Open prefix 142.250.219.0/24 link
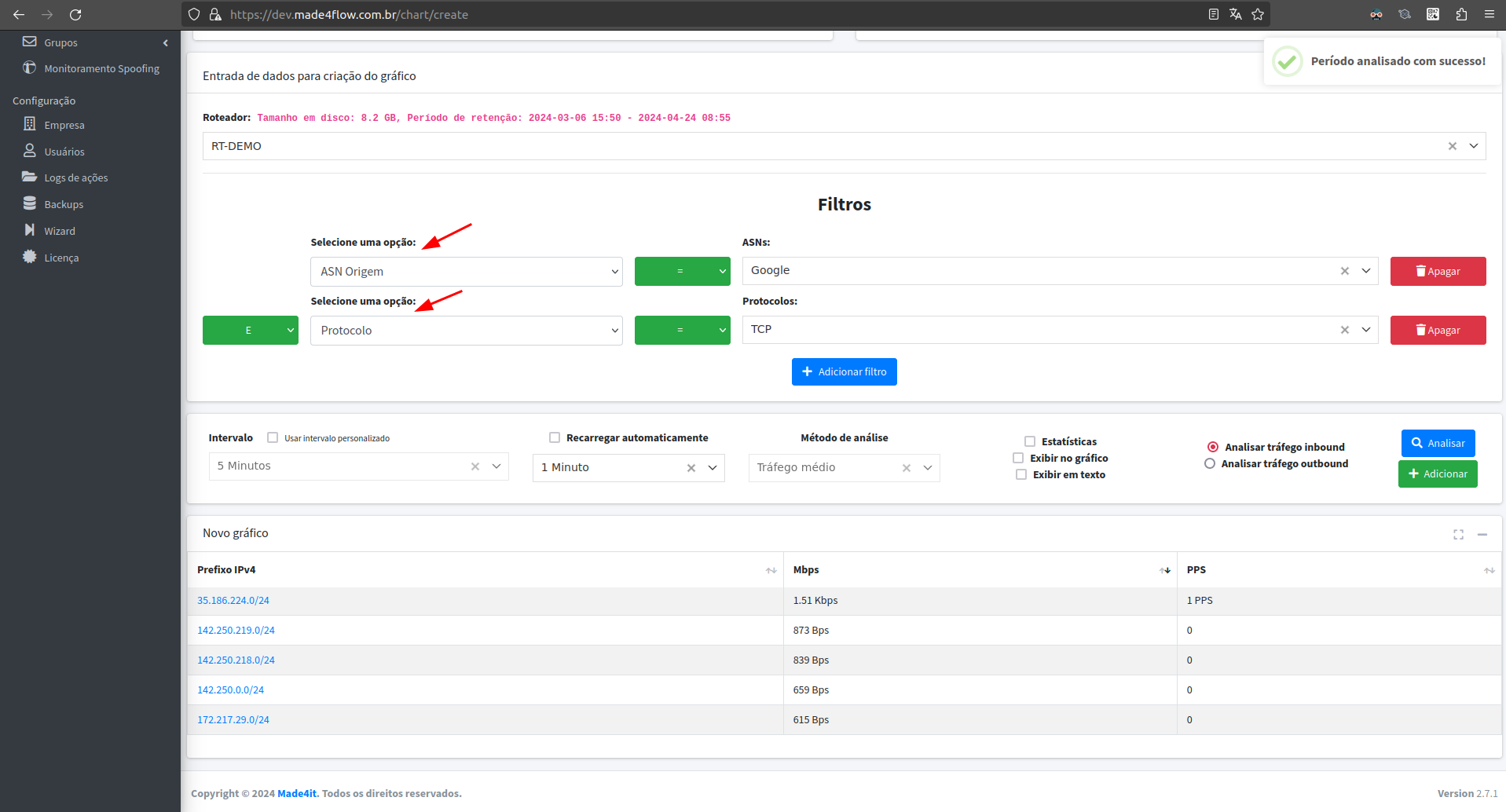 (236, 631)
